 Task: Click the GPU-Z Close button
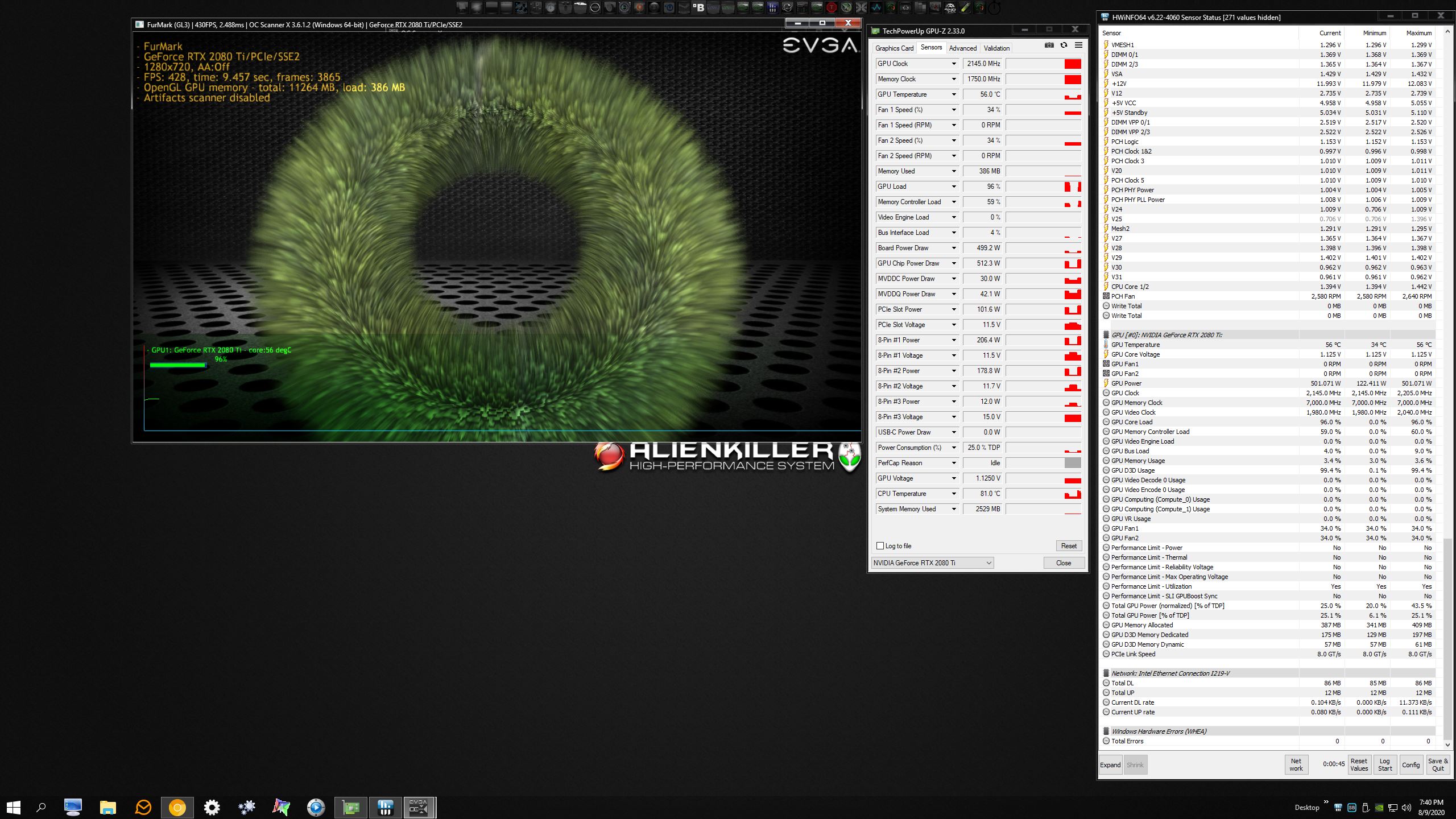tap(1064, 562)
